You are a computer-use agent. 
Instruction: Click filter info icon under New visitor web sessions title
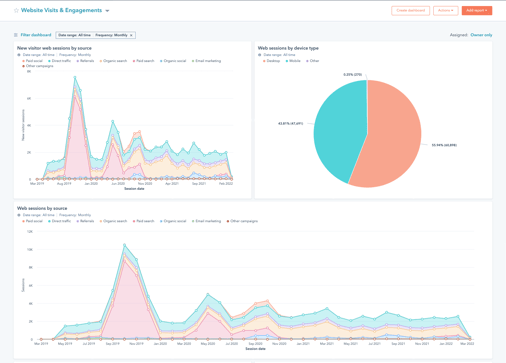pyautogui.click(x=19, y=55)
